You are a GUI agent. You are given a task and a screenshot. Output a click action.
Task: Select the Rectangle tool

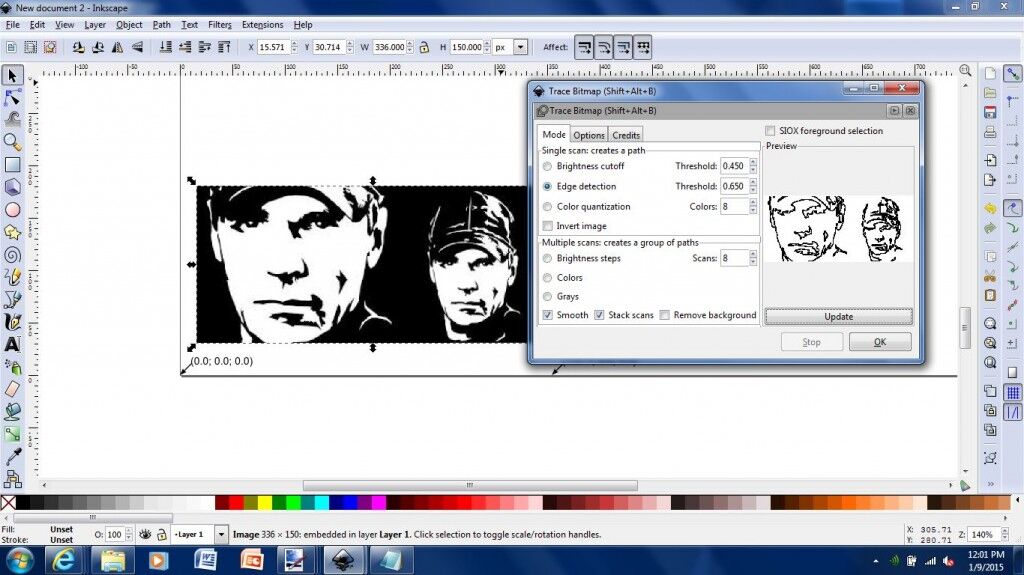pyautogui.click(x=12, y=164)
